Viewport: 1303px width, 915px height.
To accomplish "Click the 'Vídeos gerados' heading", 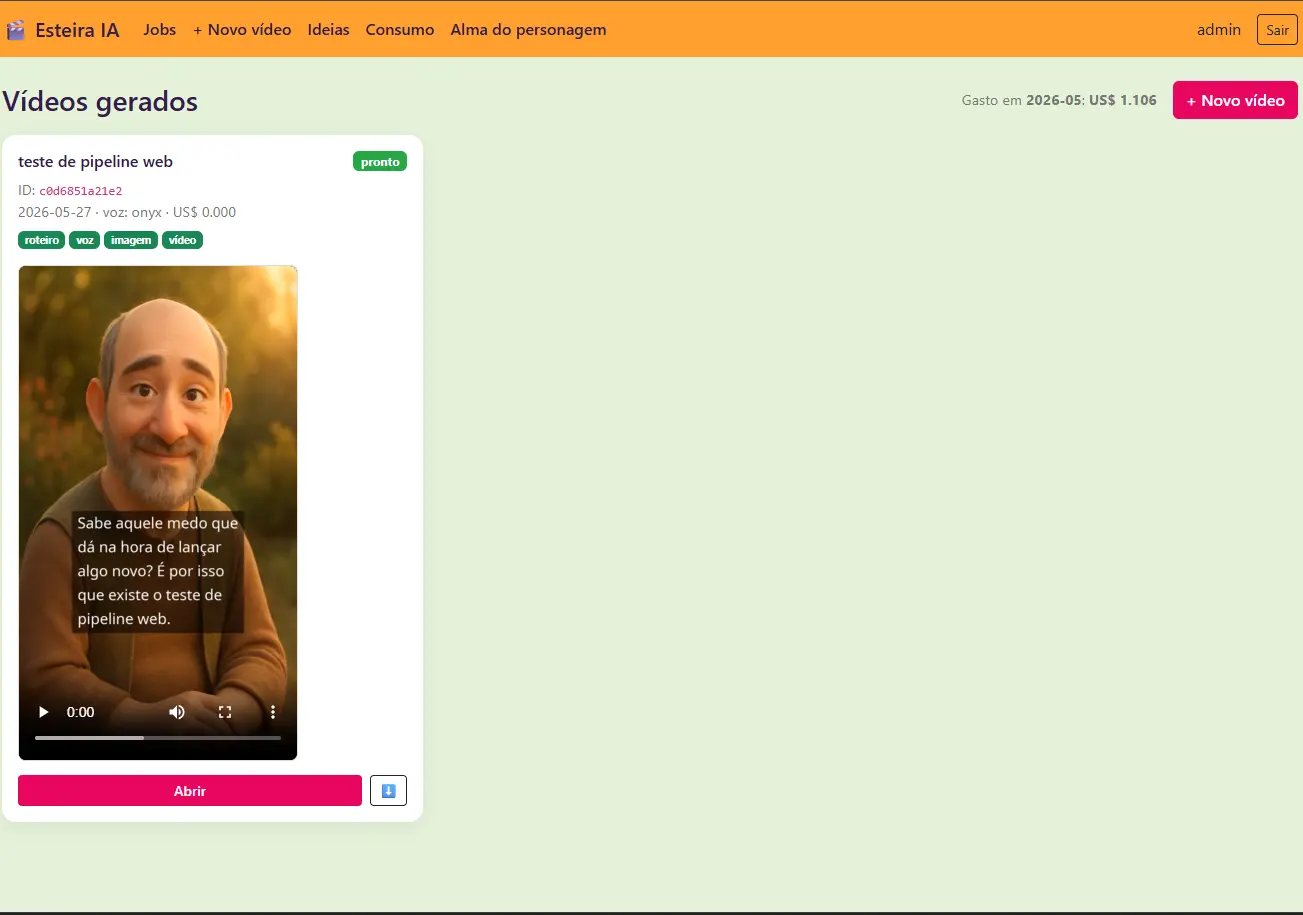I will click(x=100, y=101).
